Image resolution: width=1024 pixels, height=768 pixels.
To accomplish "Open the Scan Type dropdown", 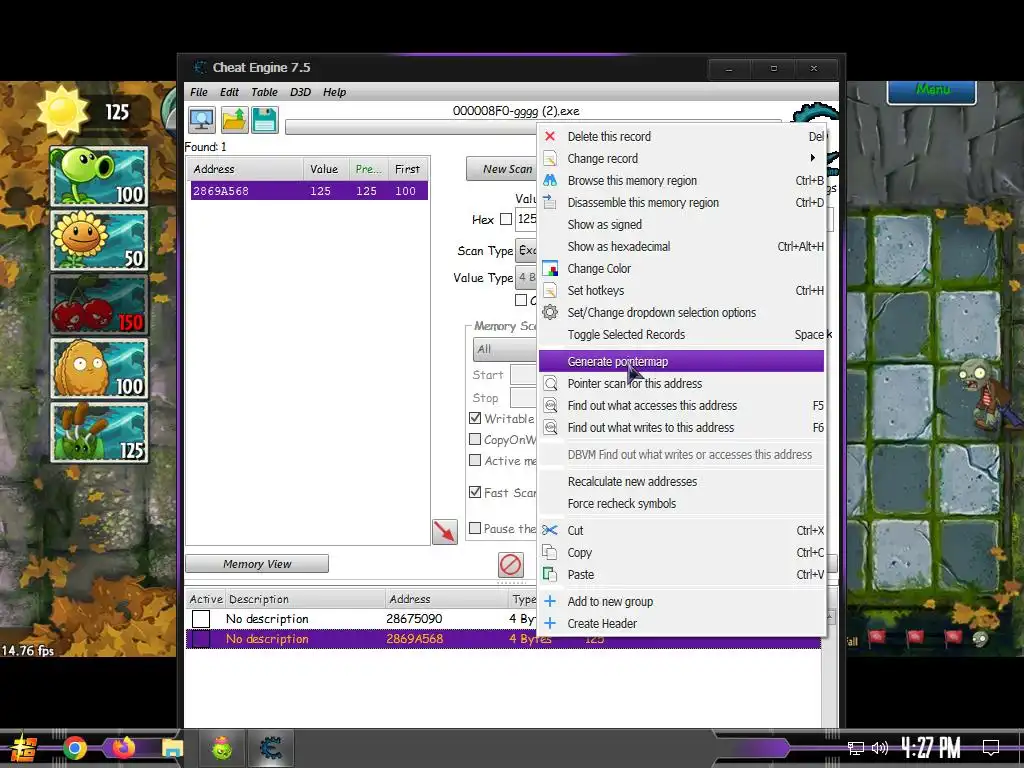I will (526, 251).
